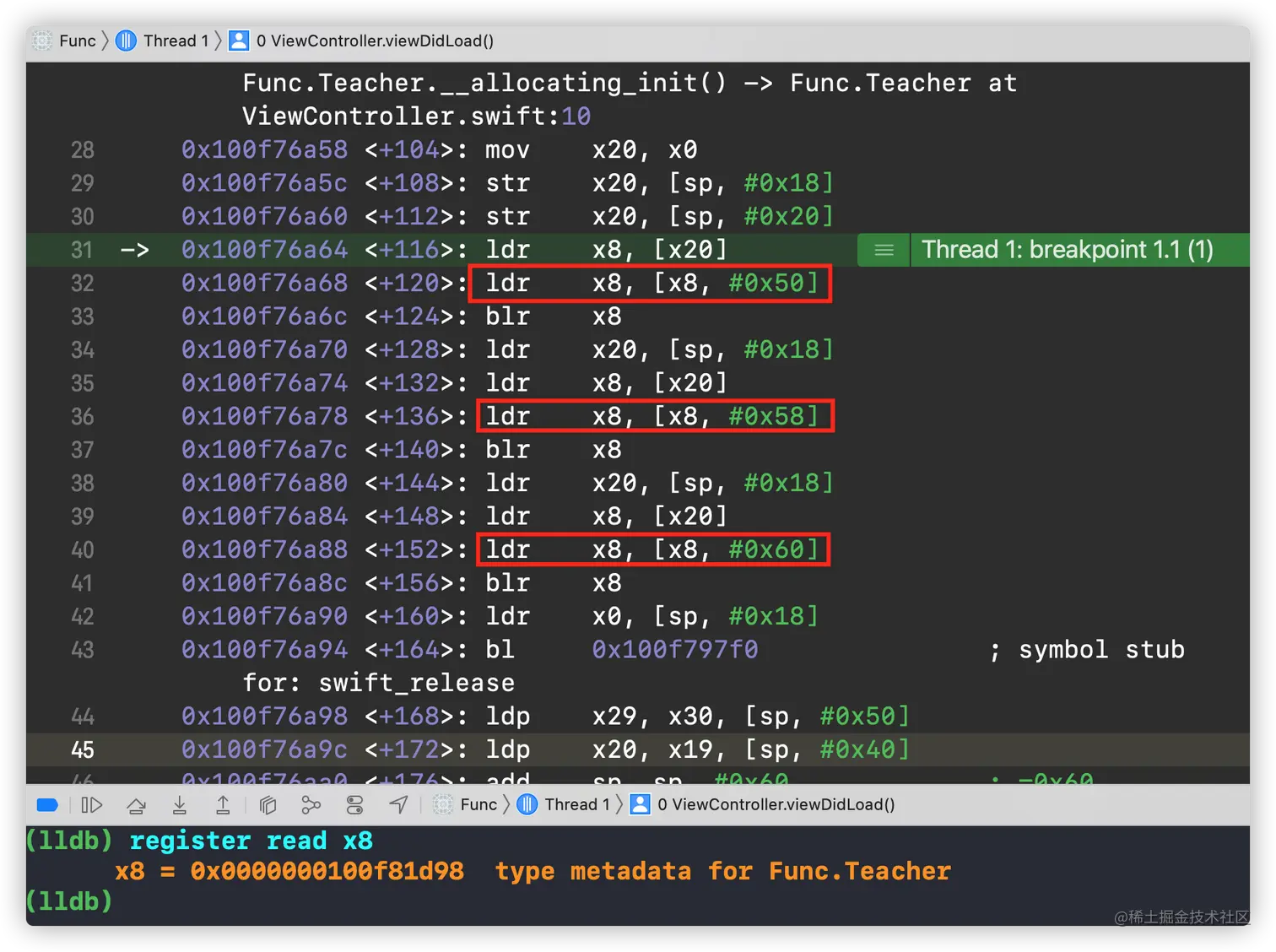1276x952 pixels.
Task: Click line number 45 in gutter
Action: point(82,749)
